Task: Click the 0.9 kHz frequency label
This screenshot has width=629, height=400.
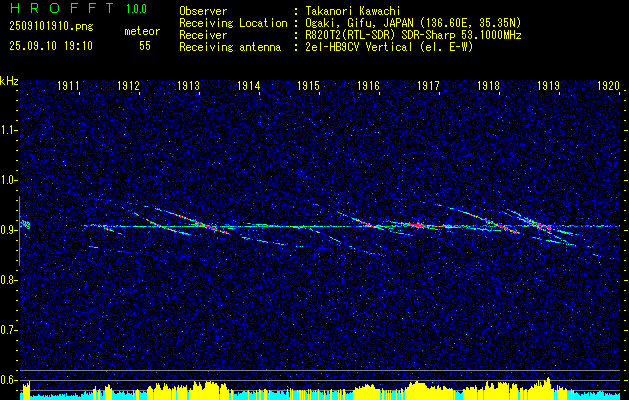Action: (x=9, y=230)
